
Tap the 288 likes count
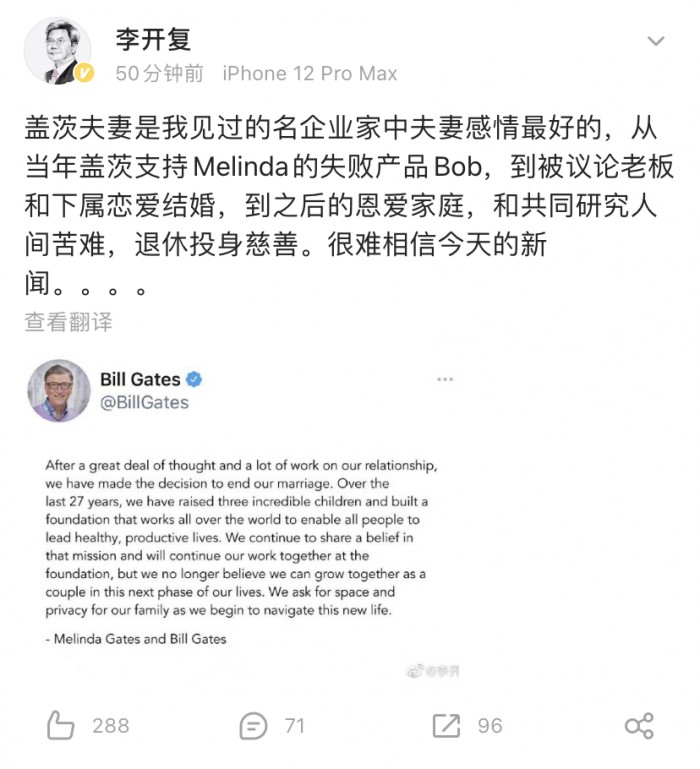click(111, 726)
